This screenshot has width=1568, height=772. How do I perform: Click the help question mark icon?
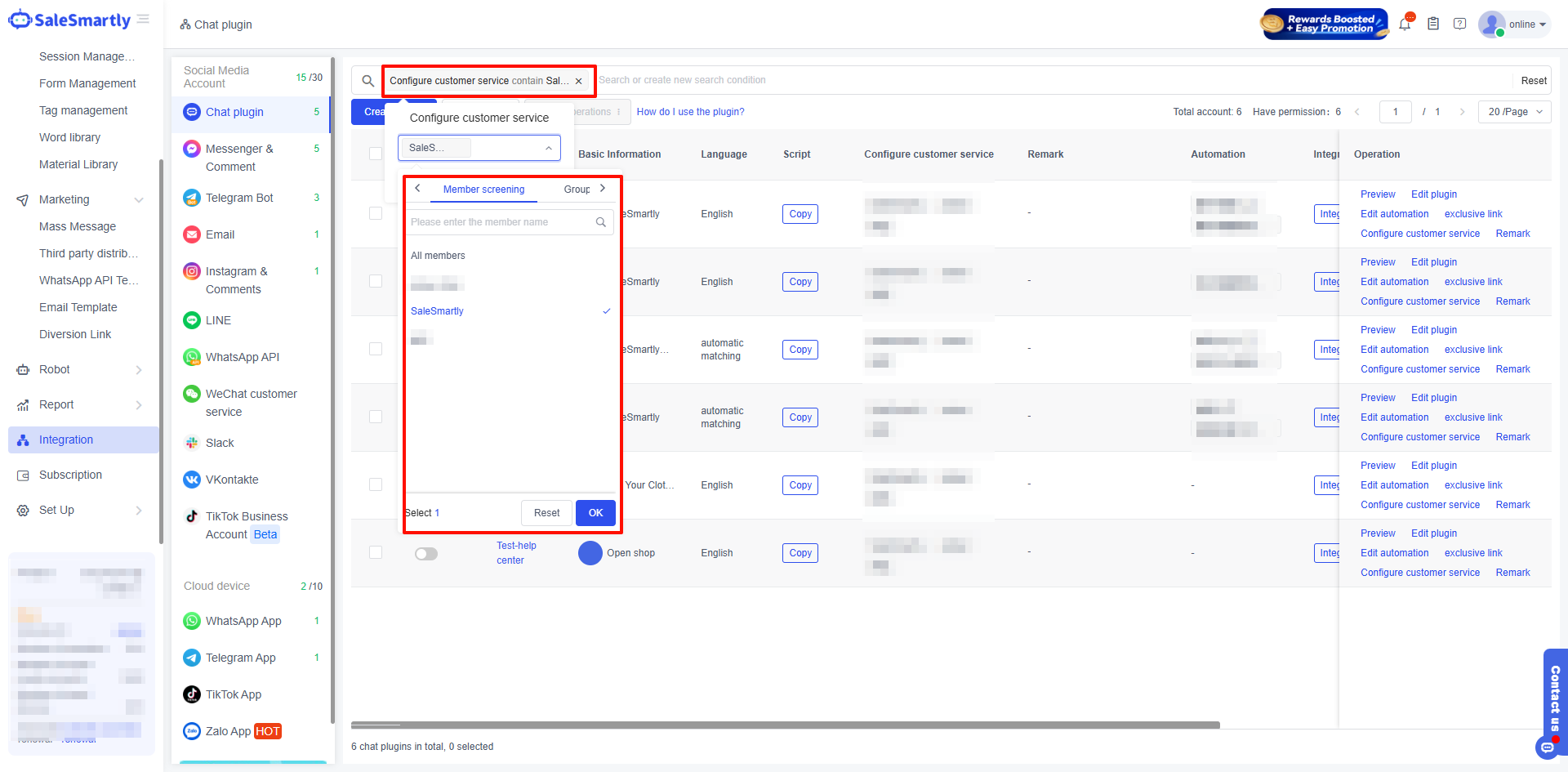click(x=1460, y=24)
